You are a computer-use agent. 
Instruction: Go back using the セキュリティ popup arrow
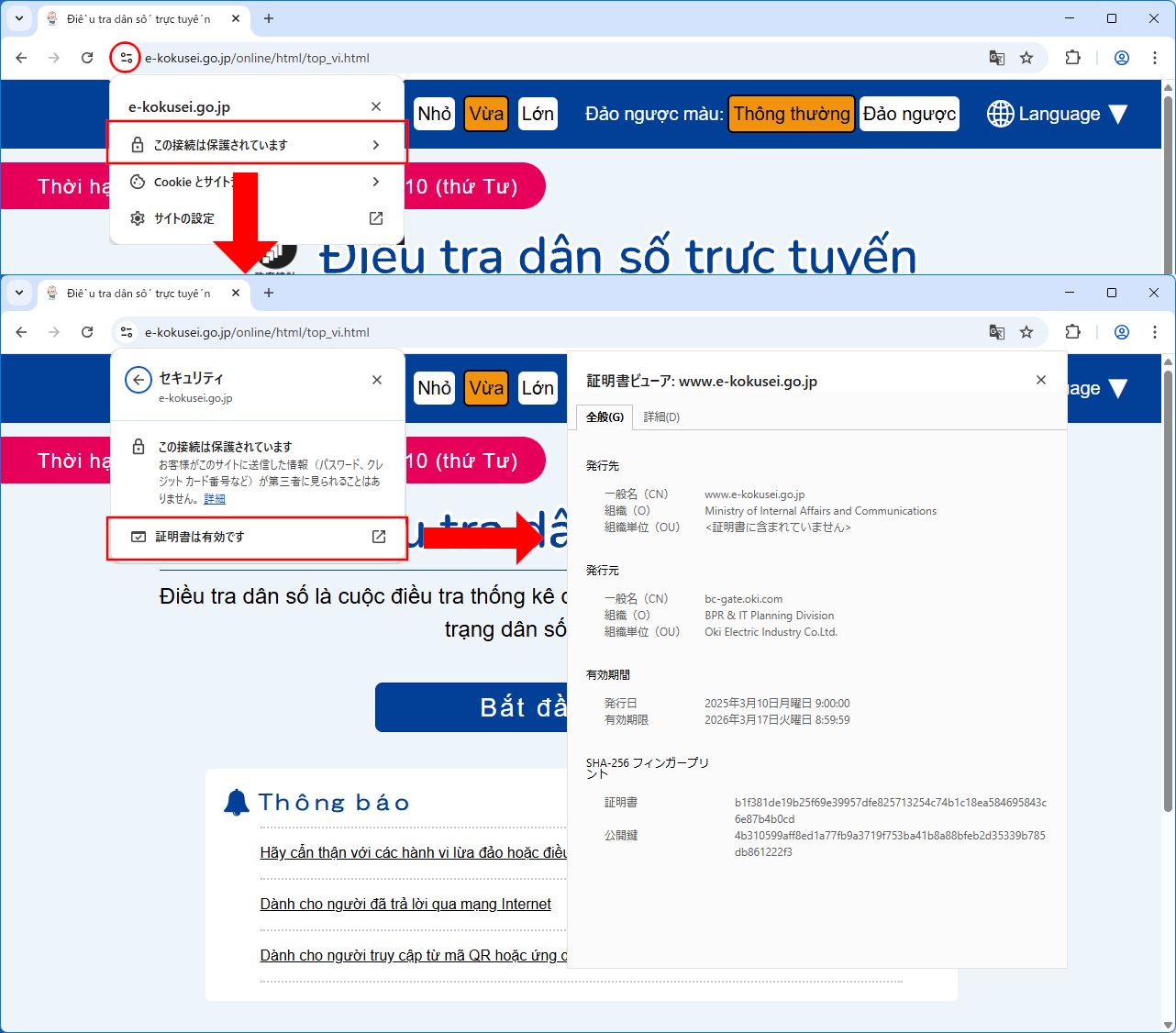point(139,380)
